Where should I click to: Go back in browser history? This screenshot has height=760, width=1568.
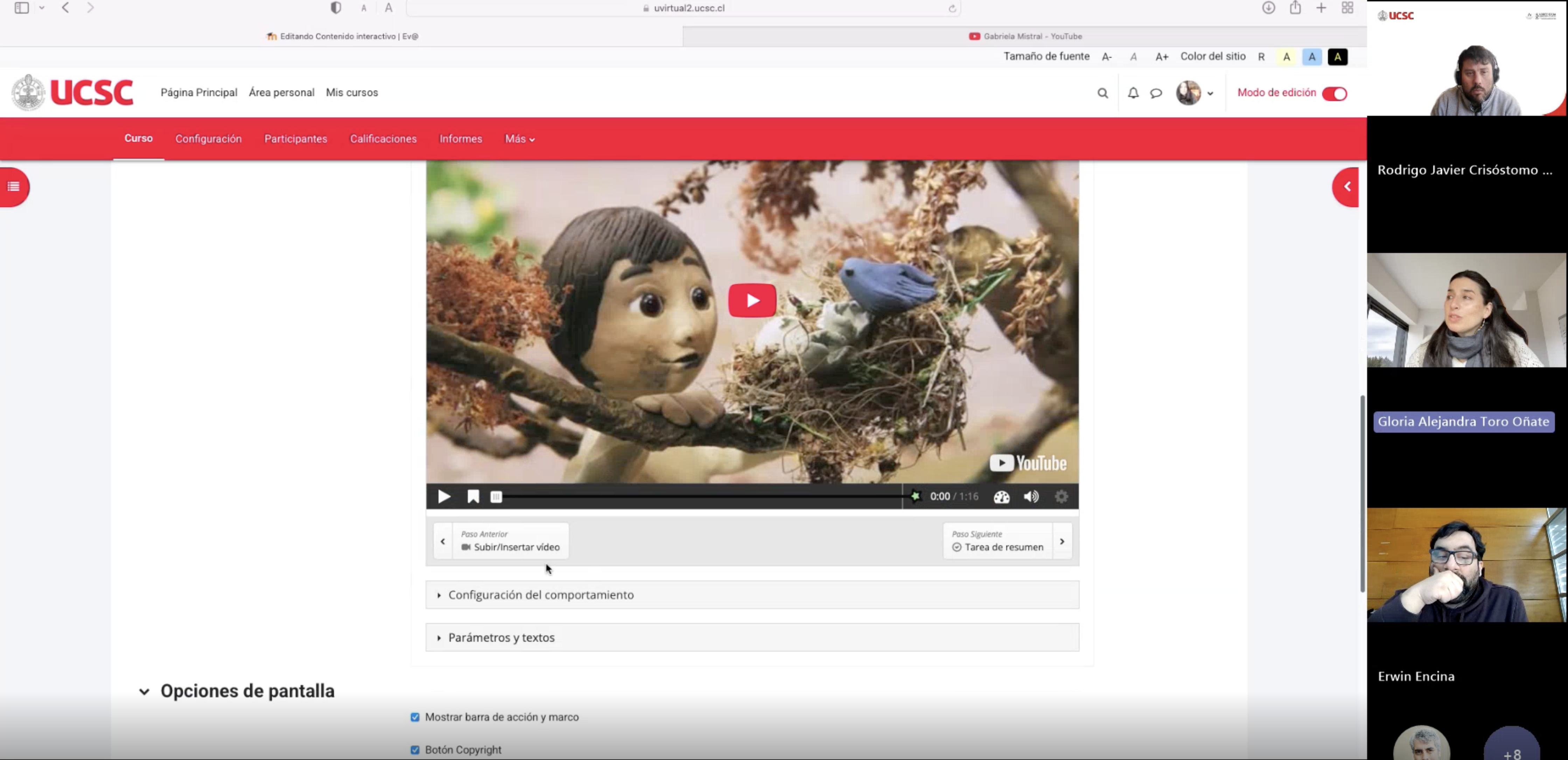(x=65, y=8)
